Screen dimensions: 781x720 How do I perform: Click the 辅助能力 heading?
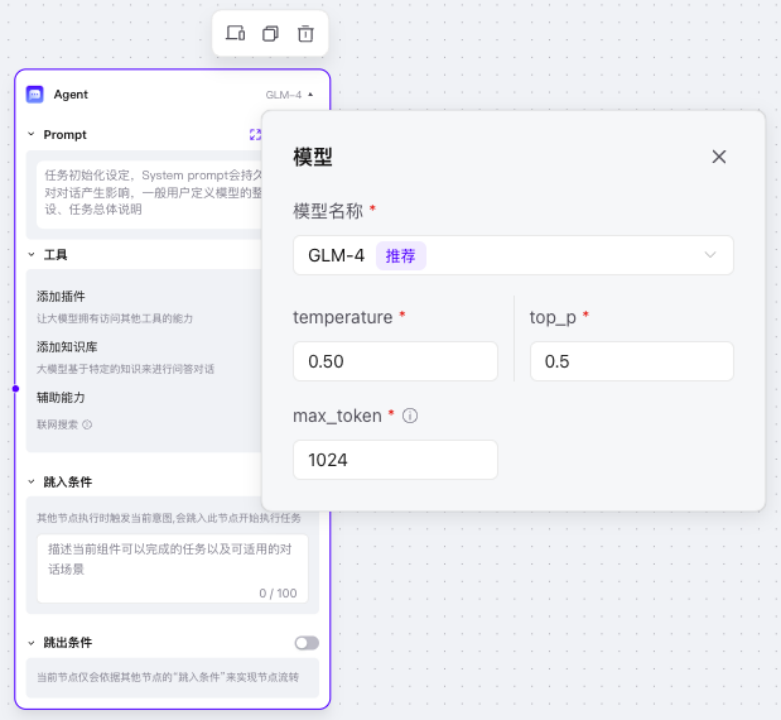pos(61,397)
